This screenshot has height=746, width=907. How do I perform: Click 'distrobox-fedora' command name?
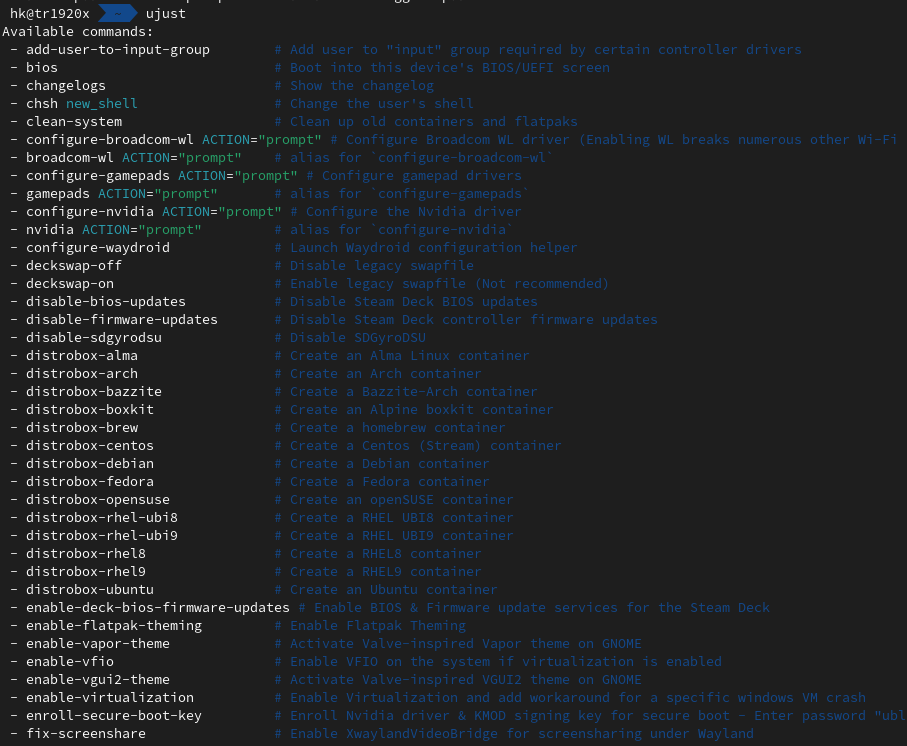pos(90,481)
